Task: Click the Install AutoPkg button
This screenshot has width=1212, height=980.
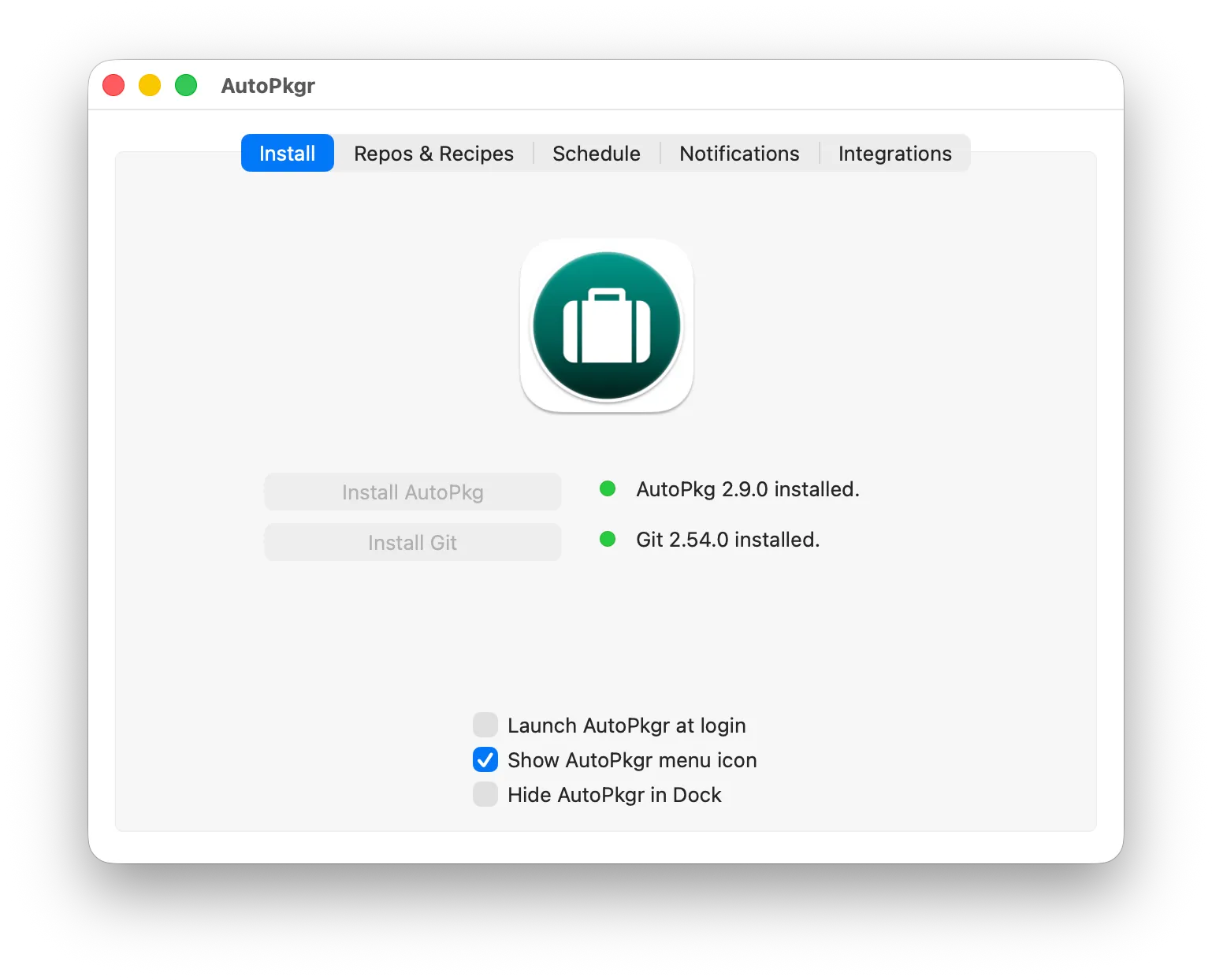Action: pyautogui.click(x=413, y=492)
